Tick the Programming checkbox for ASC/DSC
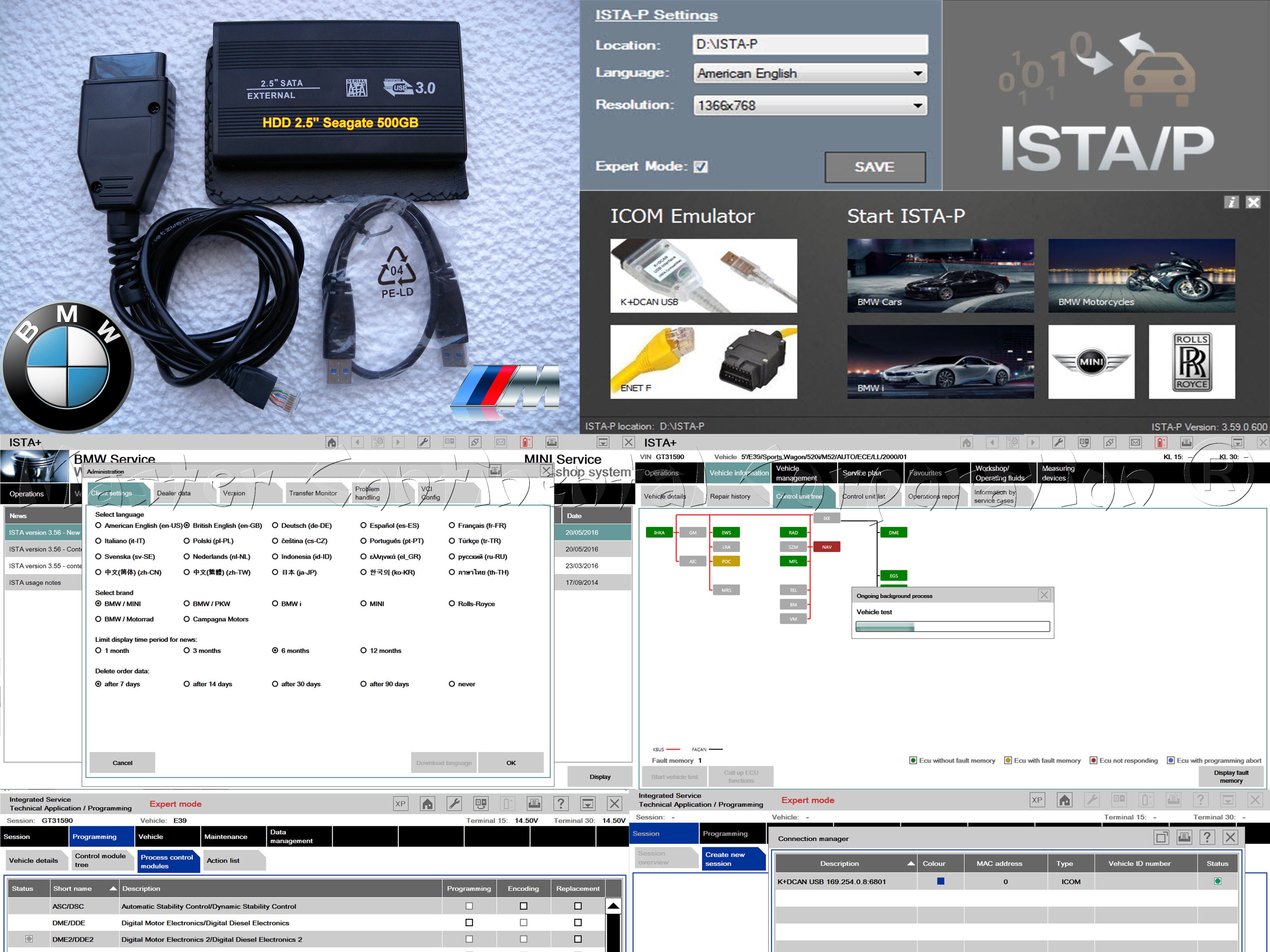The height and width of the screenshot is (952, 1270). pyautogui.click(x=469, y=906)
